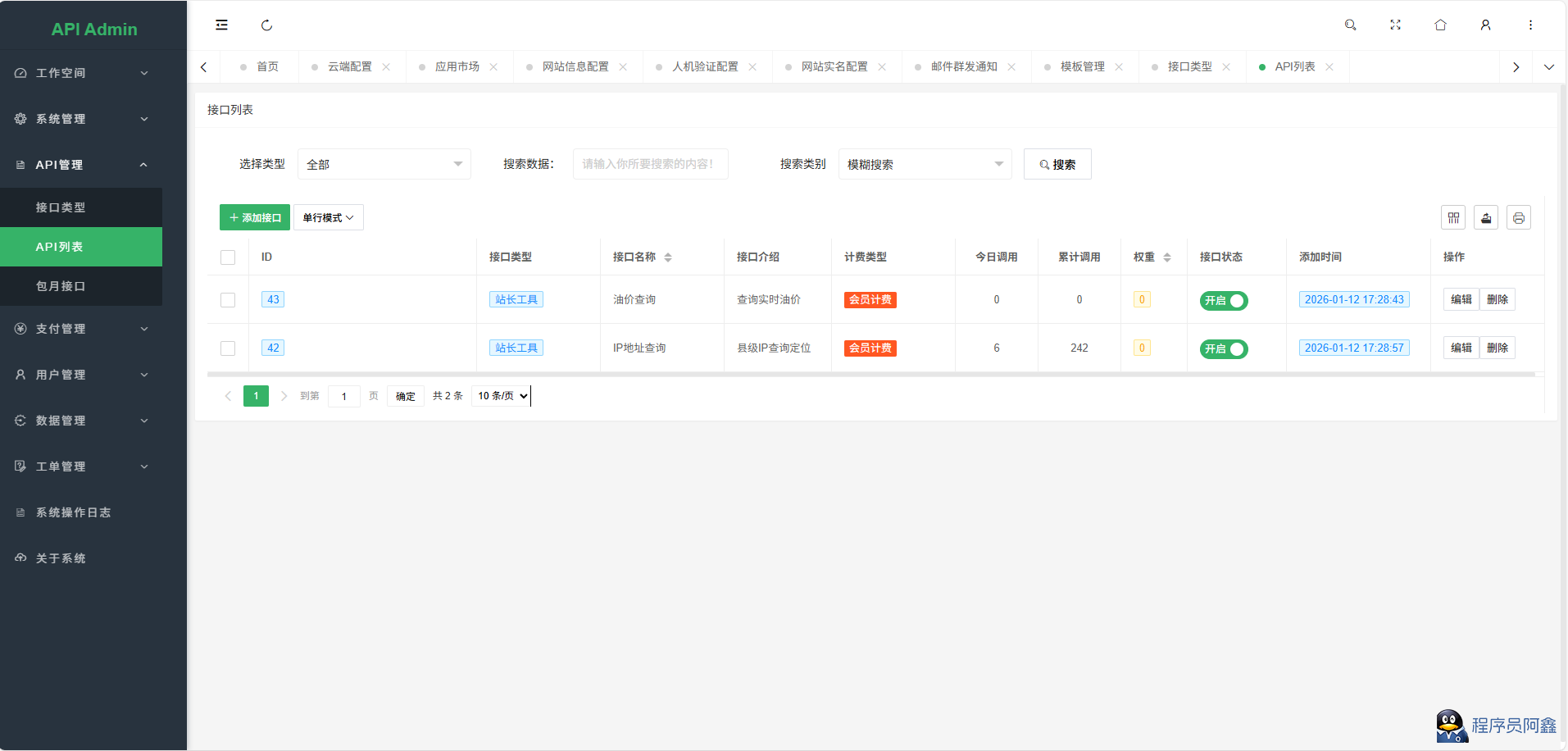This screenshot has height=751, width=1568.
Task: Open the user profile icon
Action: pos(1485,25)
